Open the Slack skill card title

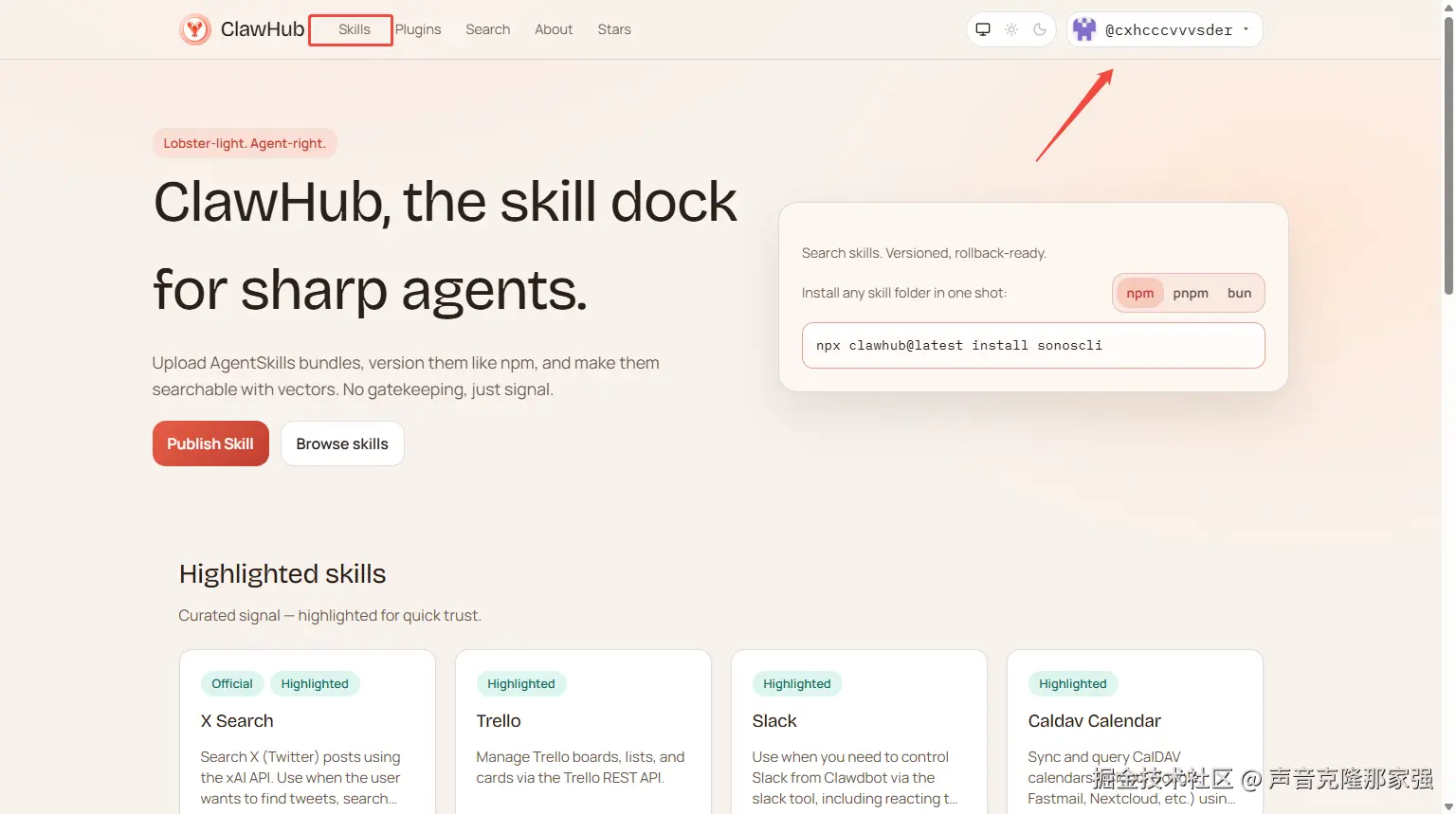(774, 721)
